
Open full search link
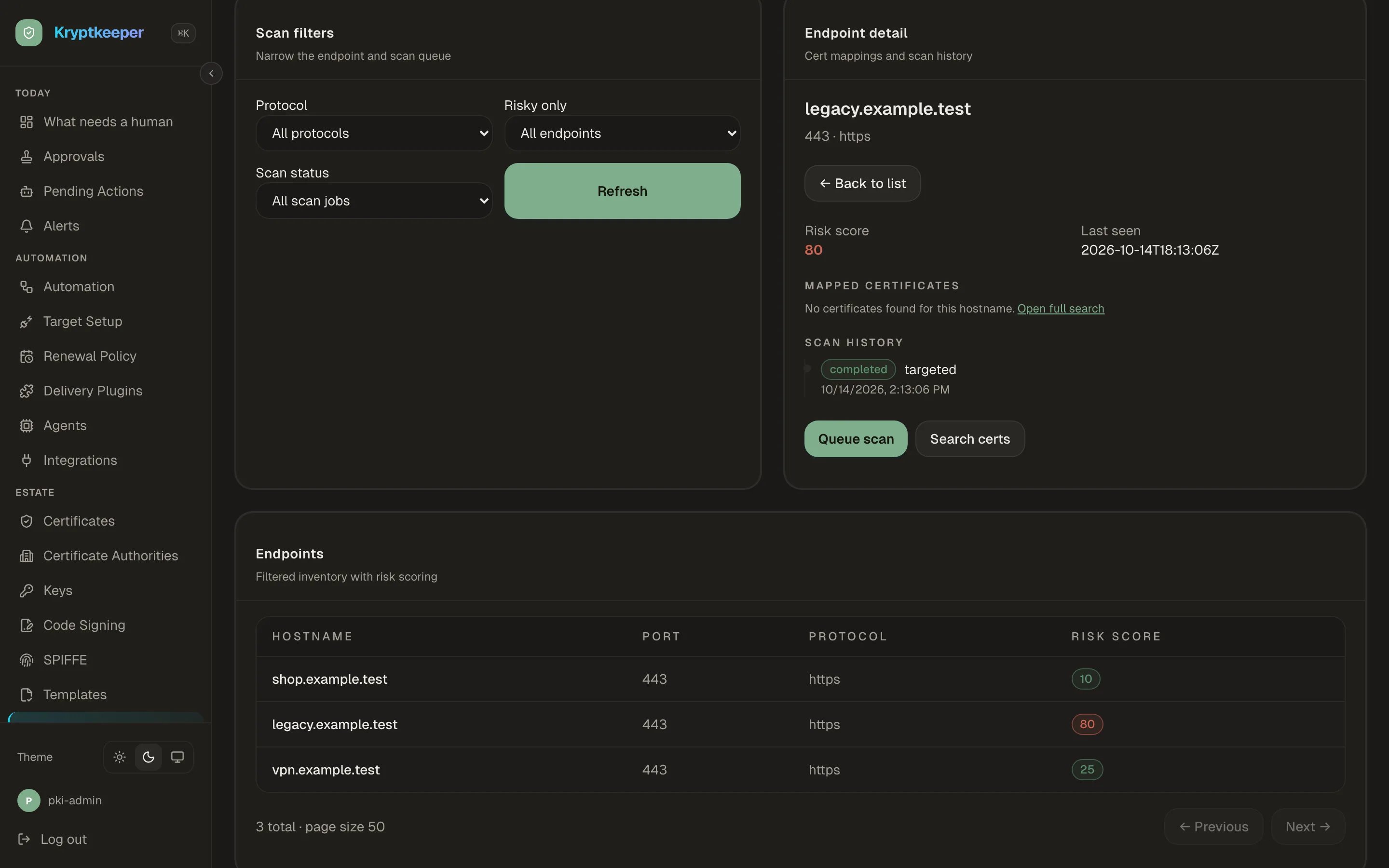click(x=1061, y=309)
